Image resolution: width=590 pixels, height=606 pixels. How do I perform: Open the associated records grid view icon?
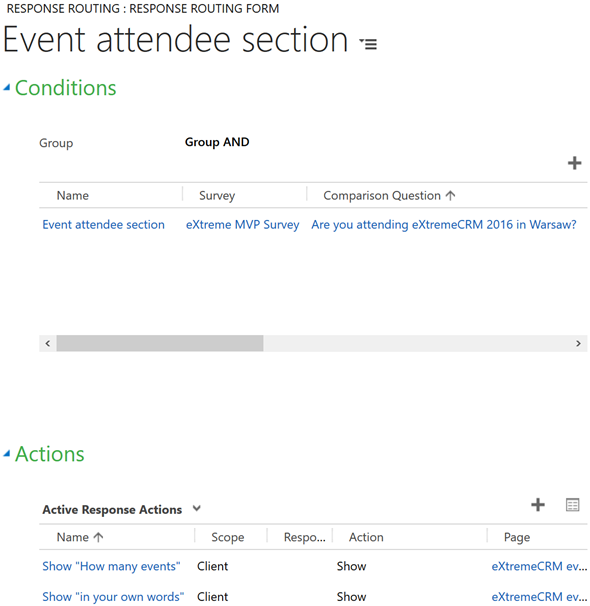(x=572, y=505)
